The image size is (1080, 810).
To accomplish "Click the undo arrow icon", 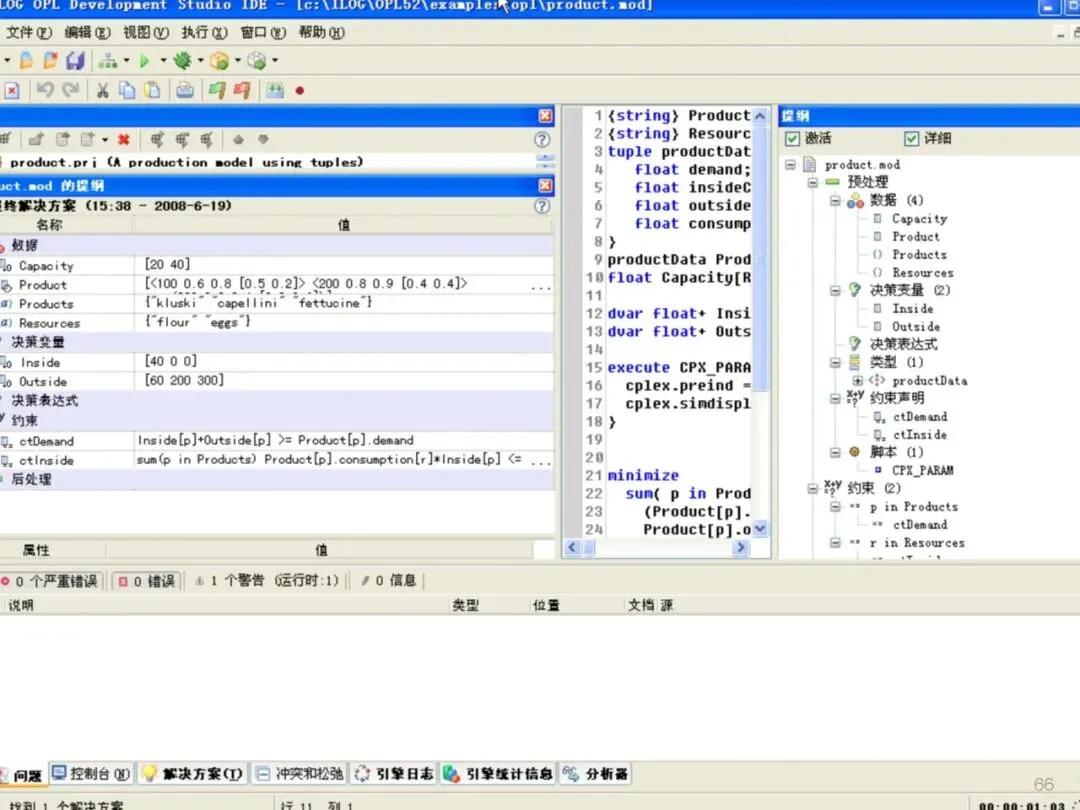I will coord(45,90).
